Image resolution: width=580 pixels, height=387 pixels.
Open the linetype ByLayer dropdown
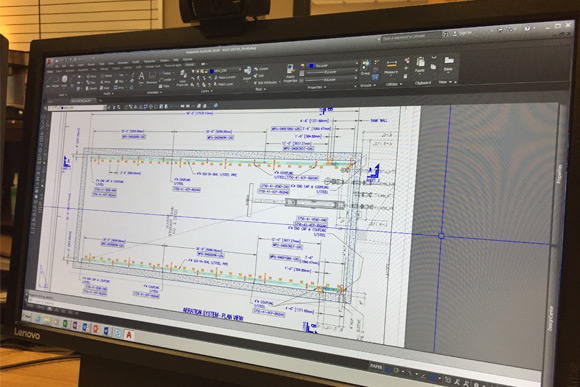331,80
